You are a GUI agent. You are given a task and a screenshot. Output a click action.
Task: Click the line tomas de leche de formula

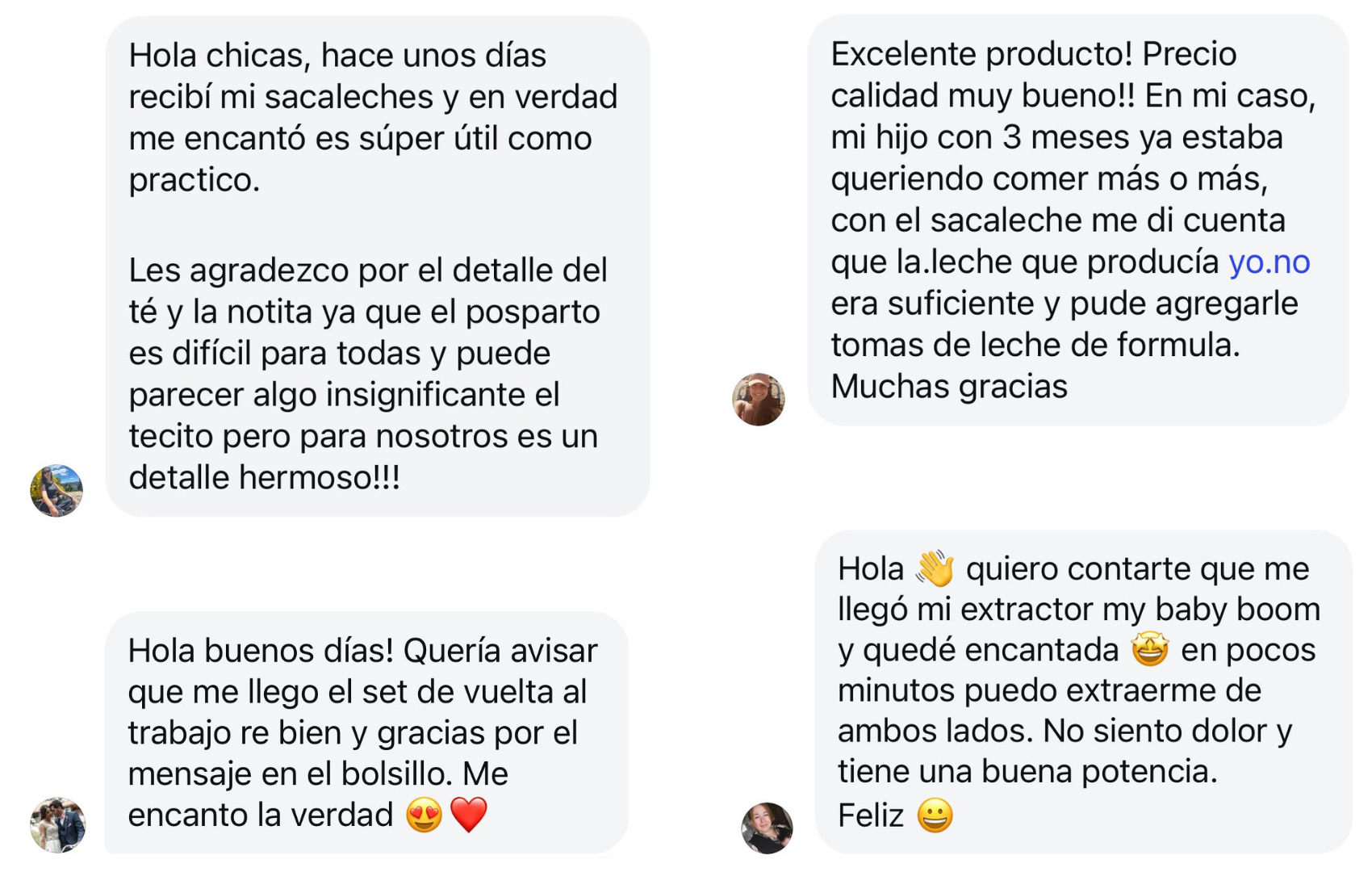(1035, 345)
